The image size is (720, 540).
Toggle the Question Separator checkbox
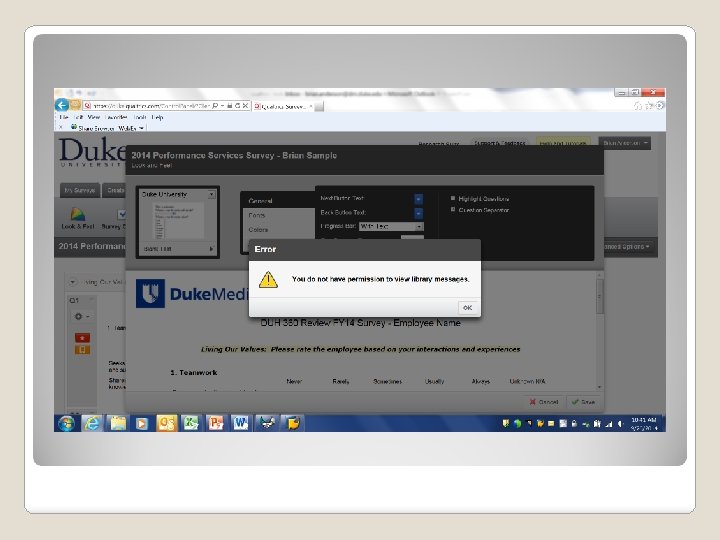click(453, 209)
